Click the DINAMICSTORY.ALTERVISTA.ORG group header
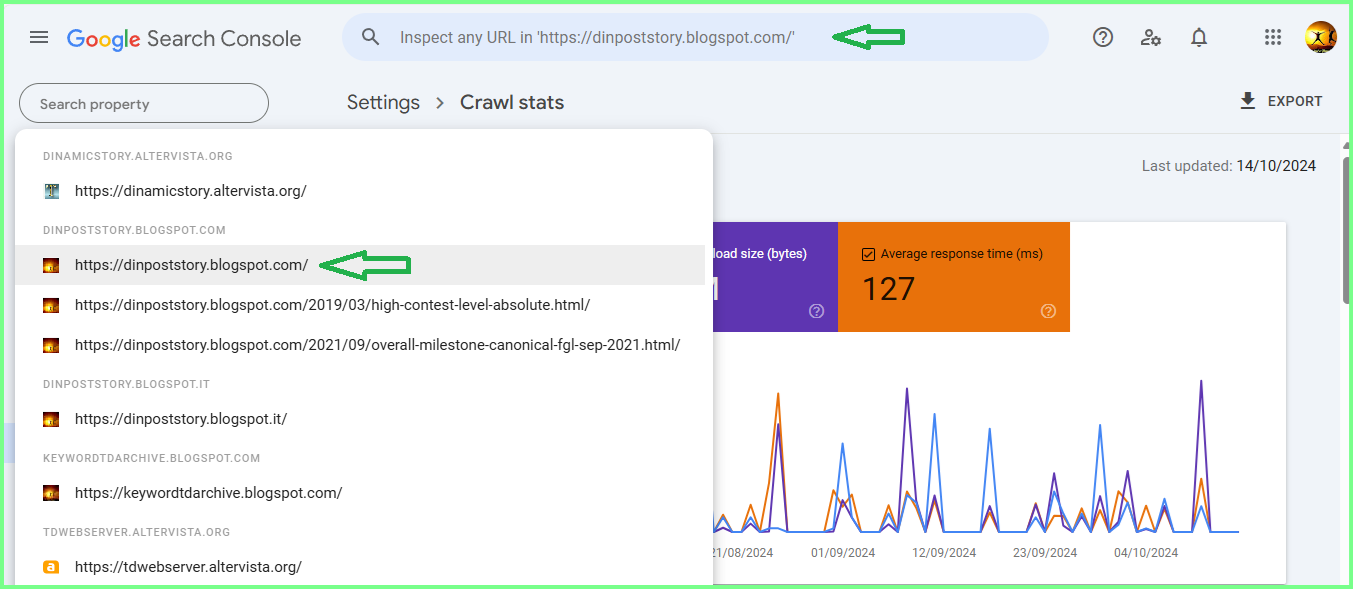The width and height of the screenshot is (1353, 589). click(138, 156)
